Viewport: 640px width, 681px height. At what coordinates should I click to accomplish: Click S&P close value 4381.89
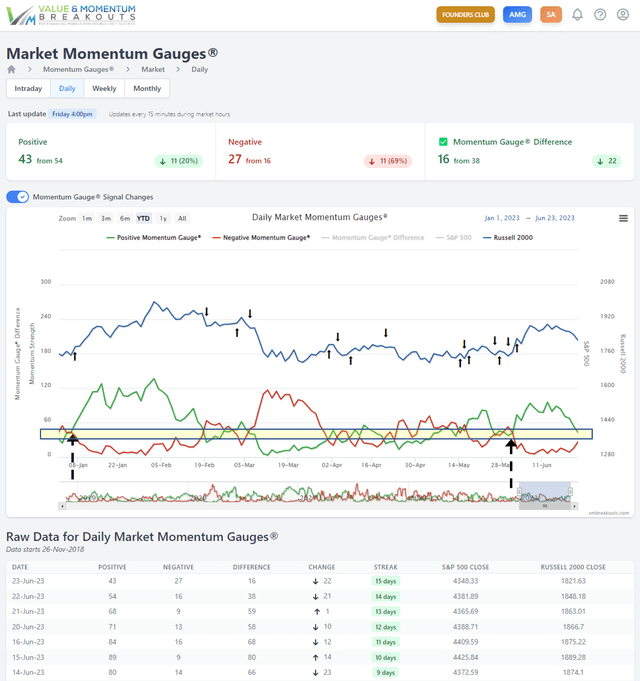pyautogui.click(x=465, y=596)
